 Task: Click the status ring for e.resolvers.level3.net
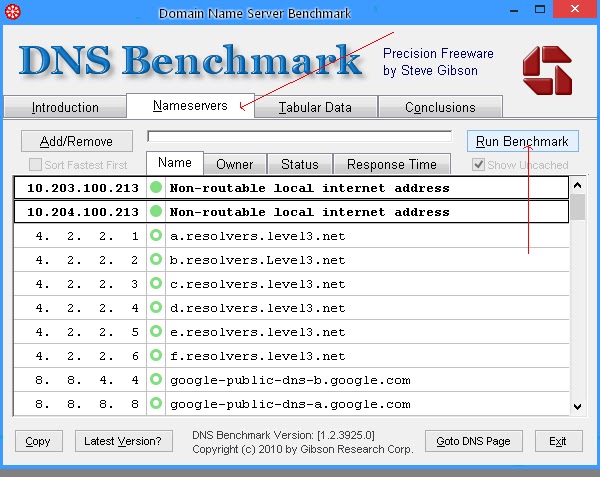click(156, 331)
